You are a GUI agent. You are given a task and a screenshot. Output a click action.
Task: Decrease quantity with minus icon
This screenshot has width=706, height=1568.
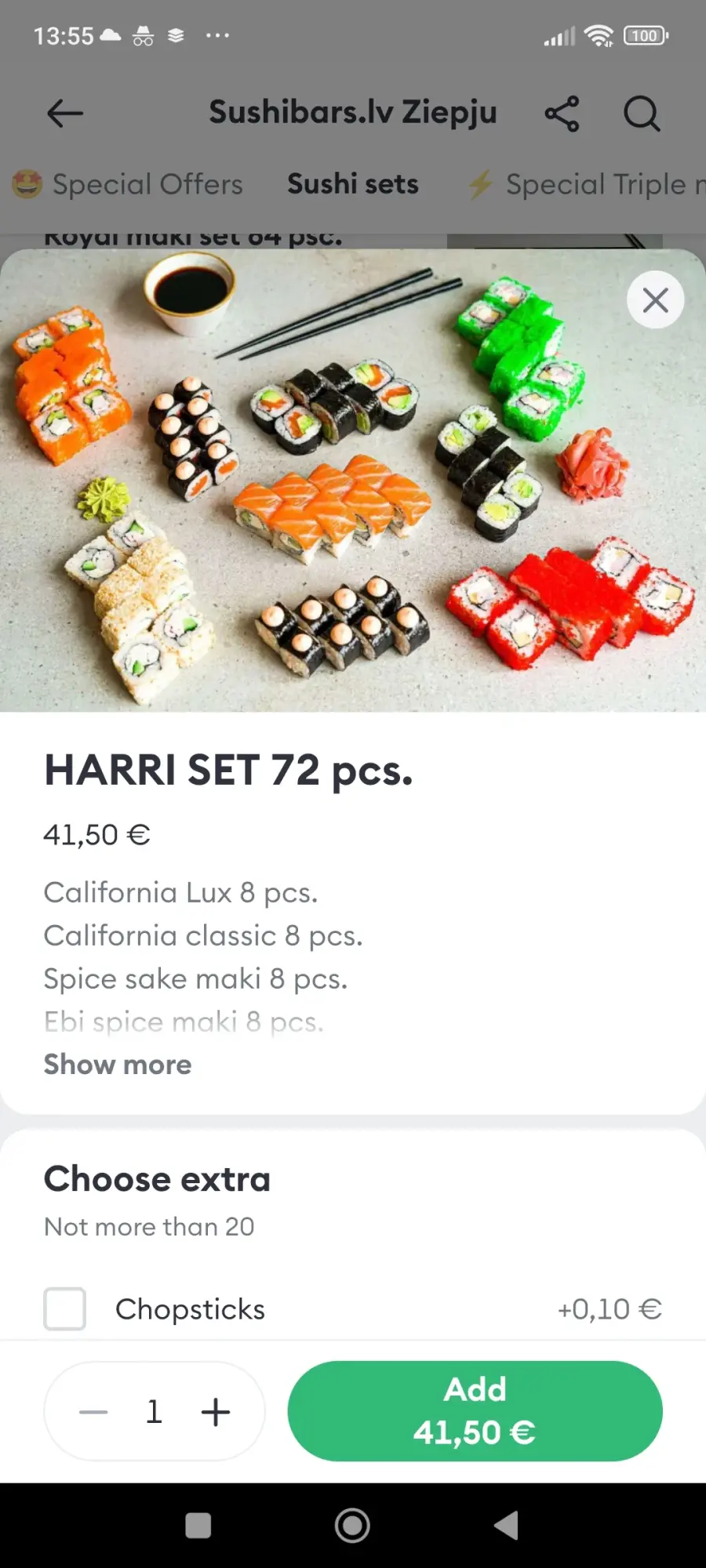point(93,1412)
